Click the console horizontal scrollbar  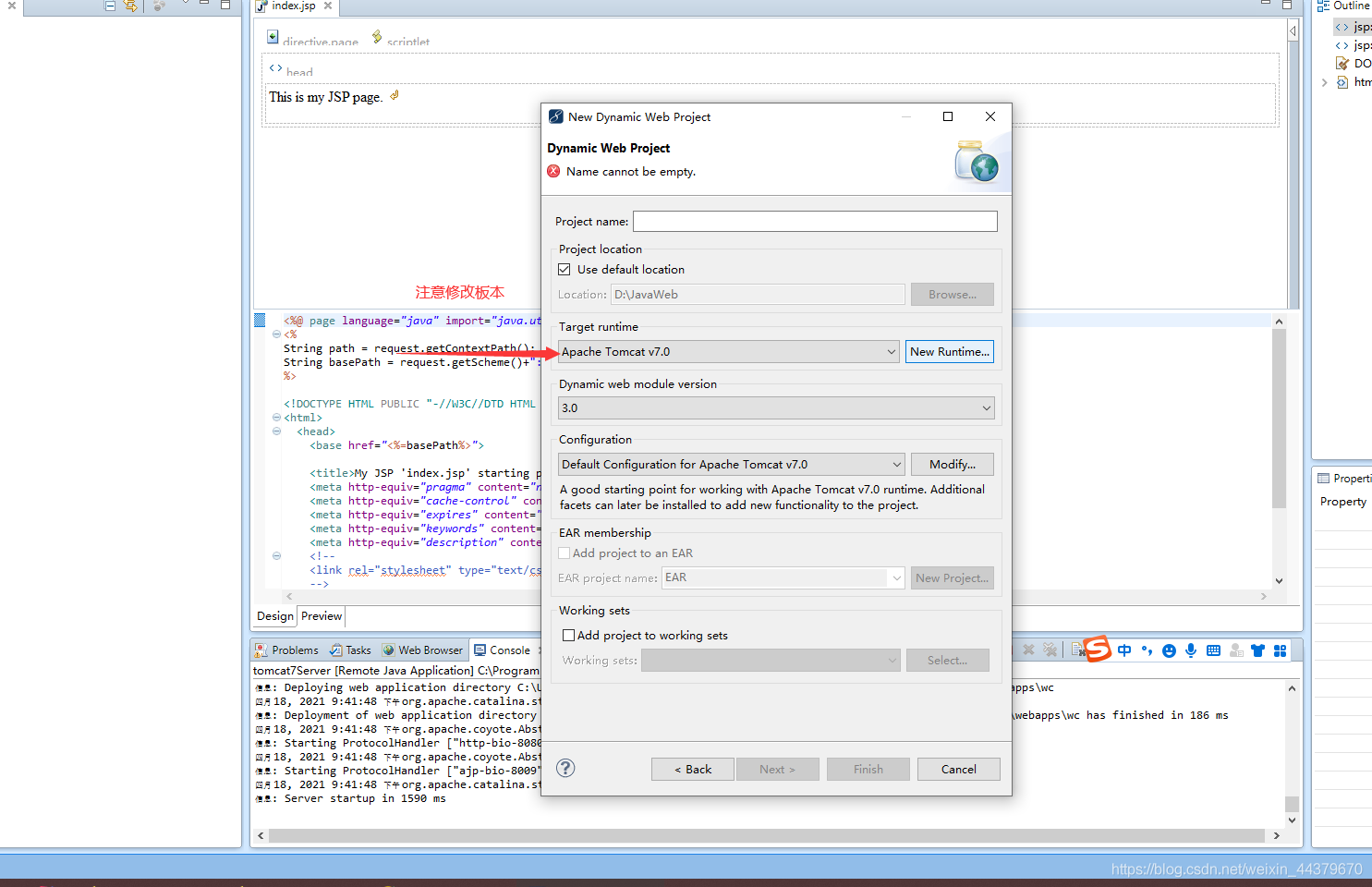[767, 835]
